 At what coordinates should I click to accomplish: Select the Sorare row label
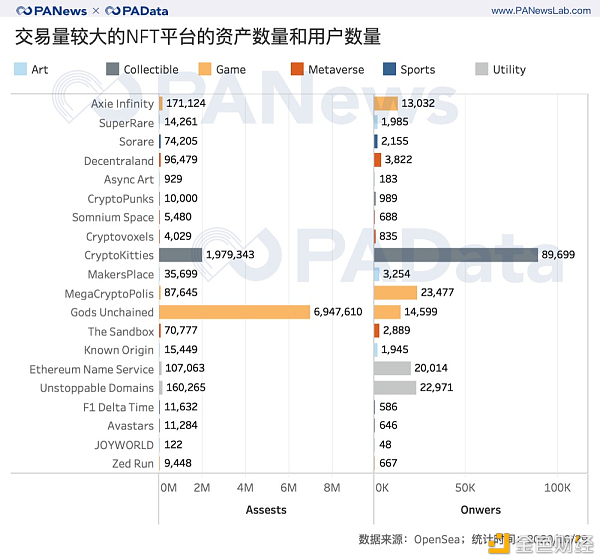coord(136,142)
